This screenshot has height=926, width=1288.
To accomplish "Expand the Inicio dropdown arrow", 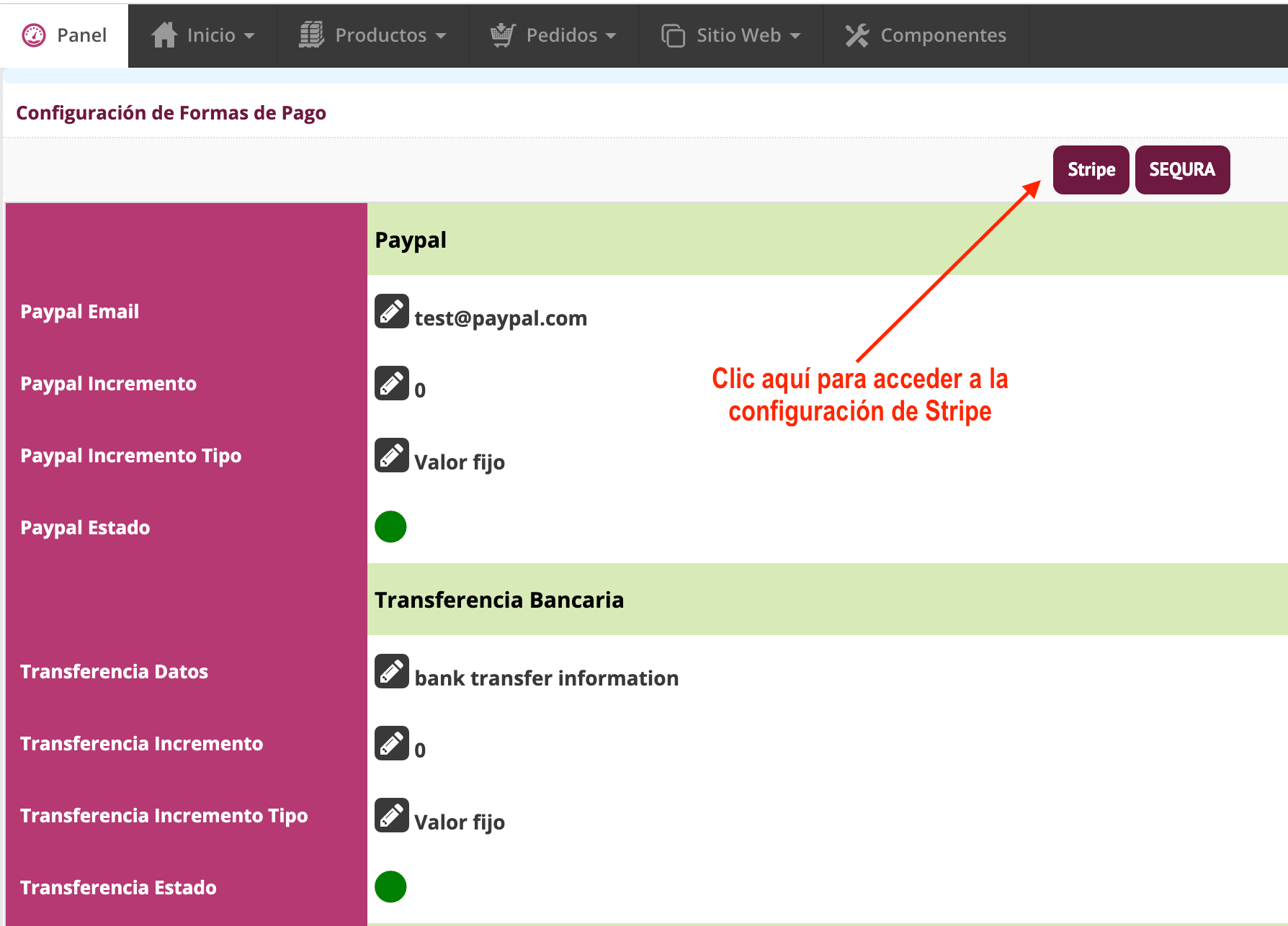I will [x=249, y=36].
